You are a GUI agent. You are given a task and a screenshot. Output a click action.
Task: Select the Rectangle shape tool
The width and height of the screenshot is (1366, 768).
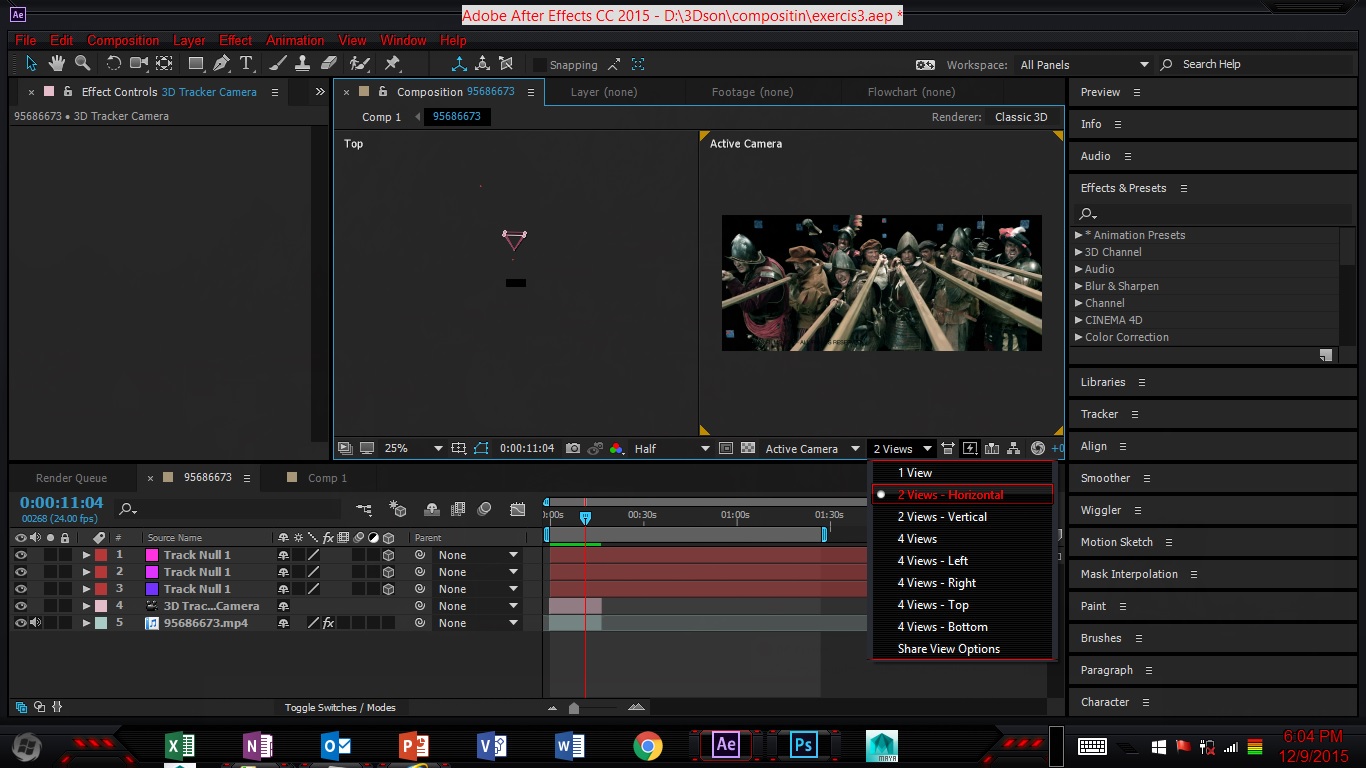tap(197, 63)
